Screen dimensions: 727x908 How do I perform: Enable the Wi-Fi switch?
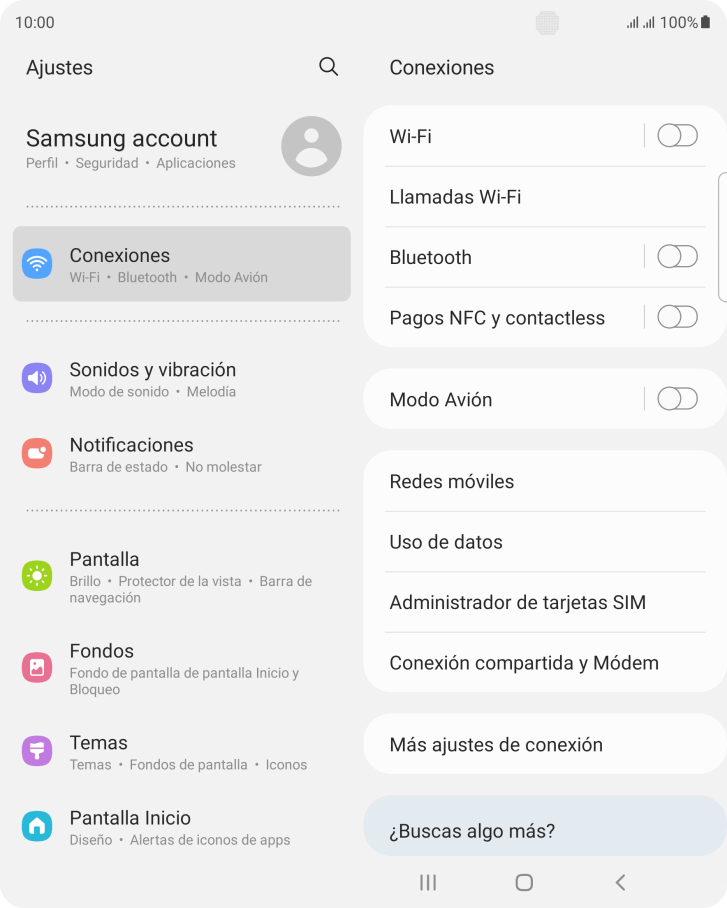pos(677,136)
